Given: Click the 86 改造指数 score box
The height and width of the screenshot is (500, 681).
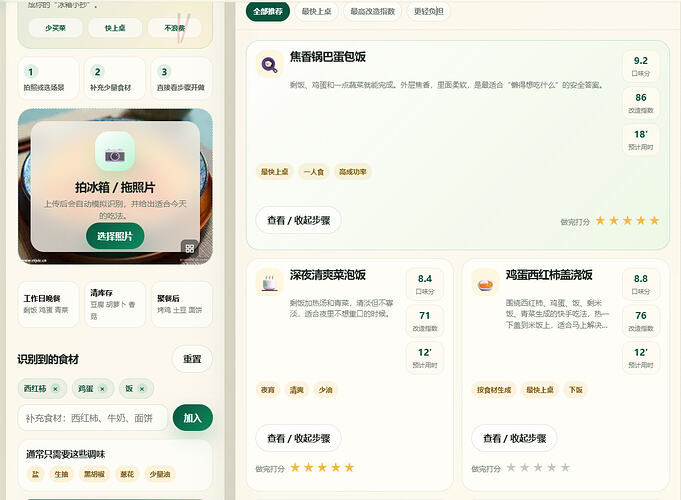Looking at the screenshot, I should (641, 103).
